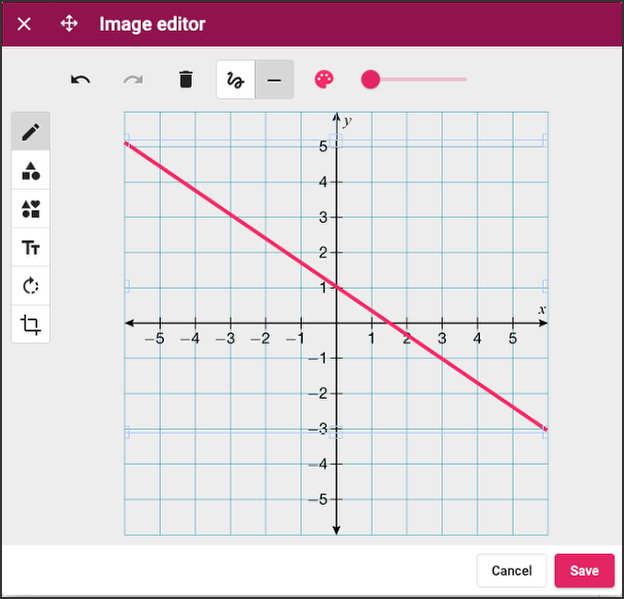Open the icons/stickers tool with heart
Screen dimensions: 624x599
click(31, 209)
